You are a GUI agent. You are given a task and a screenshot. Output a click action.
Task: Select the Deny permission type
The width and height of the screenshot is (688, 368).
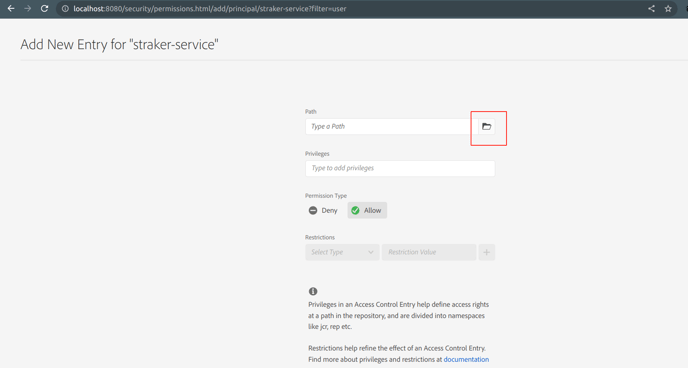pyautogui.click(x=323, y=211)
